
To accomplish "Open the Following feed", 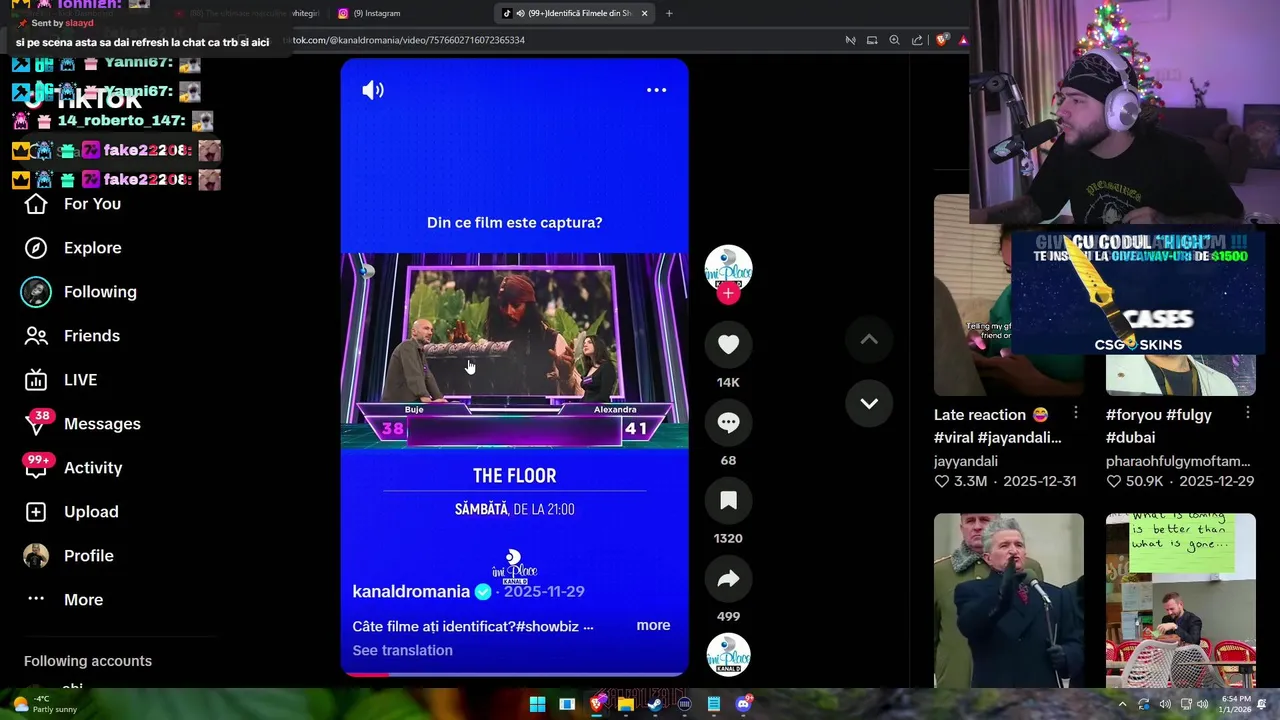I will point(100,292).
